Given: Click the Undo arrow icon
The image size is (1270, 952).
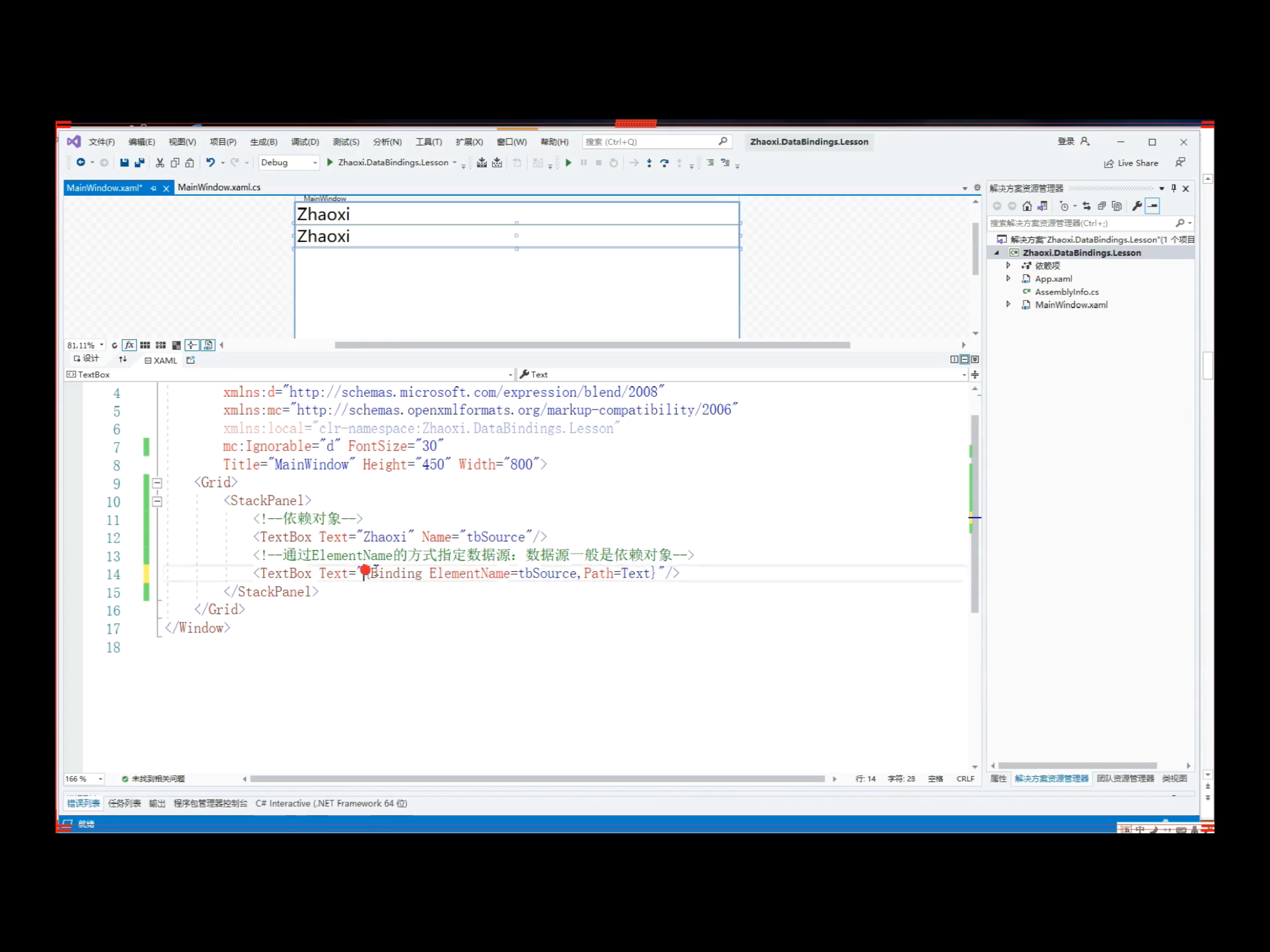Looking at the screenshot, I should 210,163.
